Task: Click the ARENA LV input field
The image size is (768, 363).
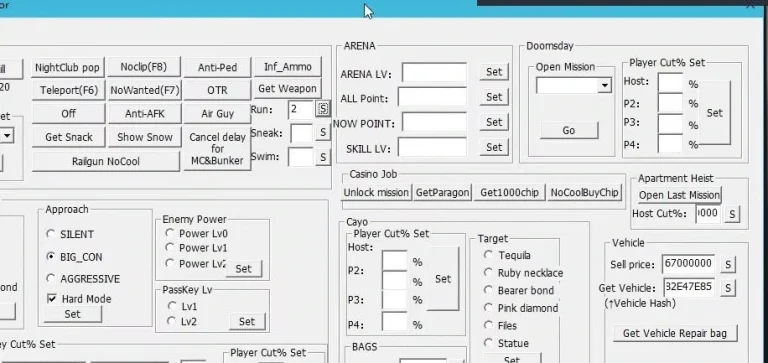Action: coord(434,73)
